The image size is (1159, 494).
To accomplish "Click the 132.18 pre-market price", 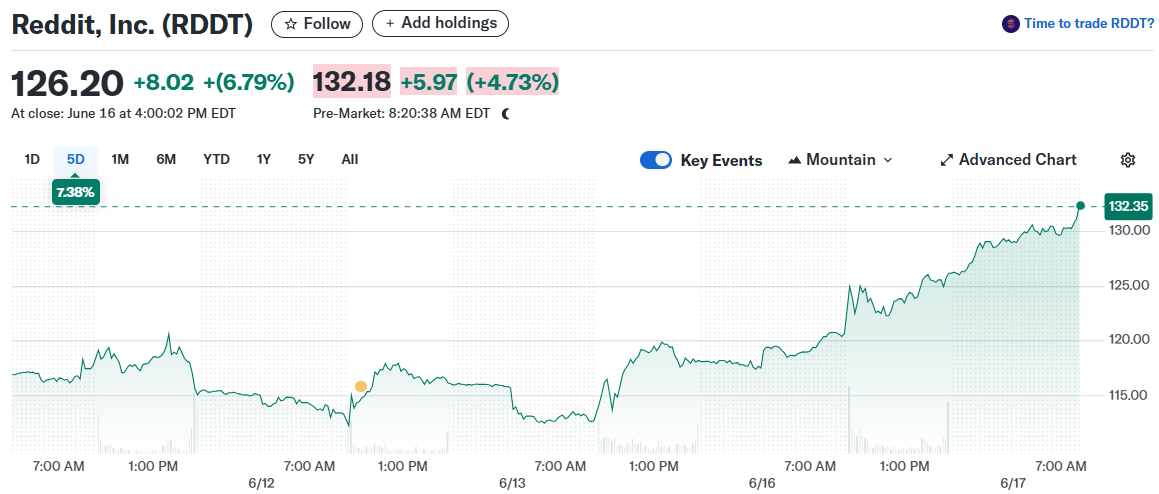I will 352,81.
